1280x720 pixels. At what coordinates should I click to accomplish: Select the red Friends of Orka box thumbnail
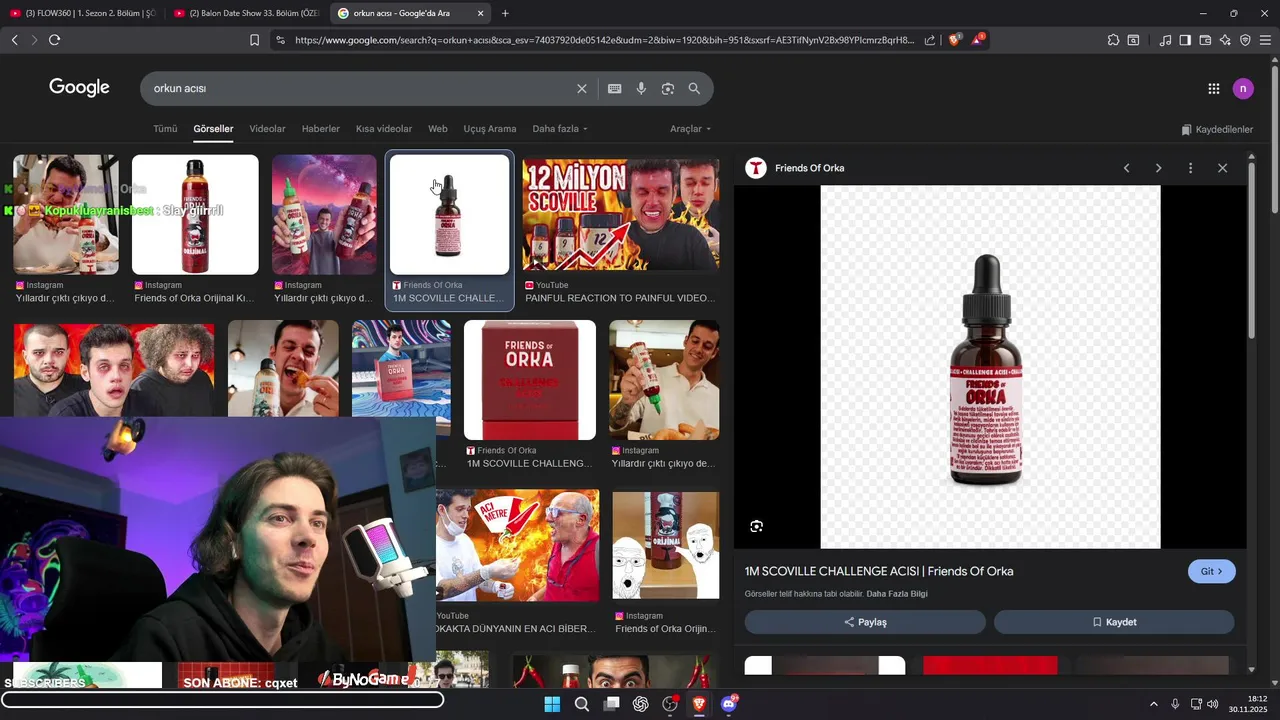(x=530, y=380)
